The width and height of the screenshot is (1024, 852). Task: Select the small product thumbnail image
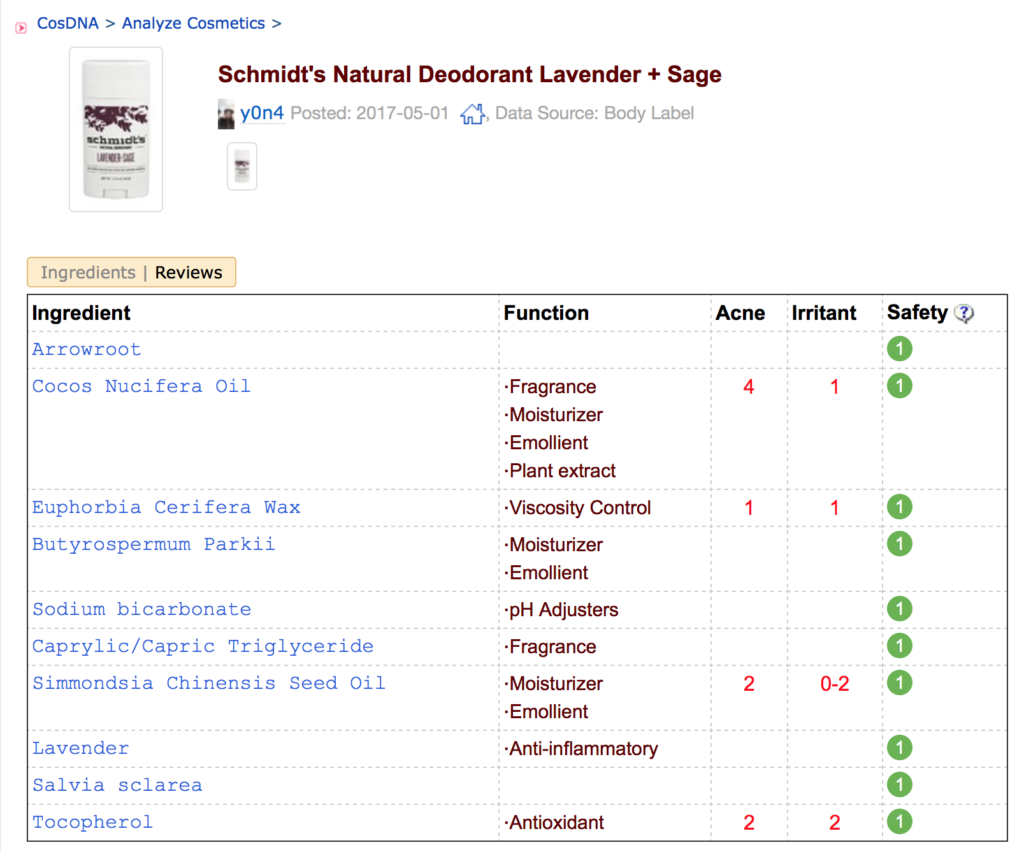pyautogui.click(x=242, y=166)
